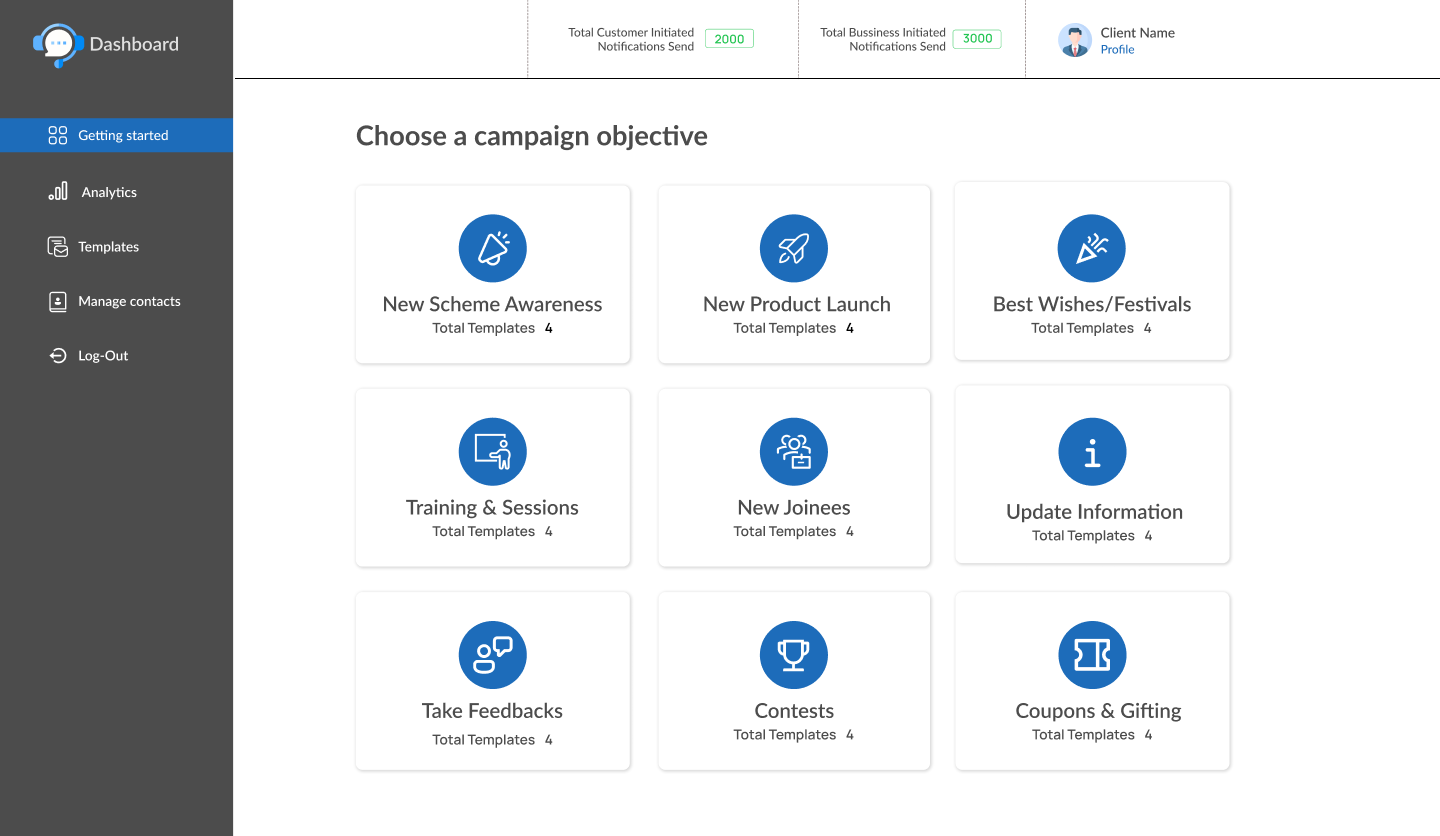Open Analytics from the sidebar
This screenshot has width=1440, height=836.
pyautogui.click(x=108, y=192)
